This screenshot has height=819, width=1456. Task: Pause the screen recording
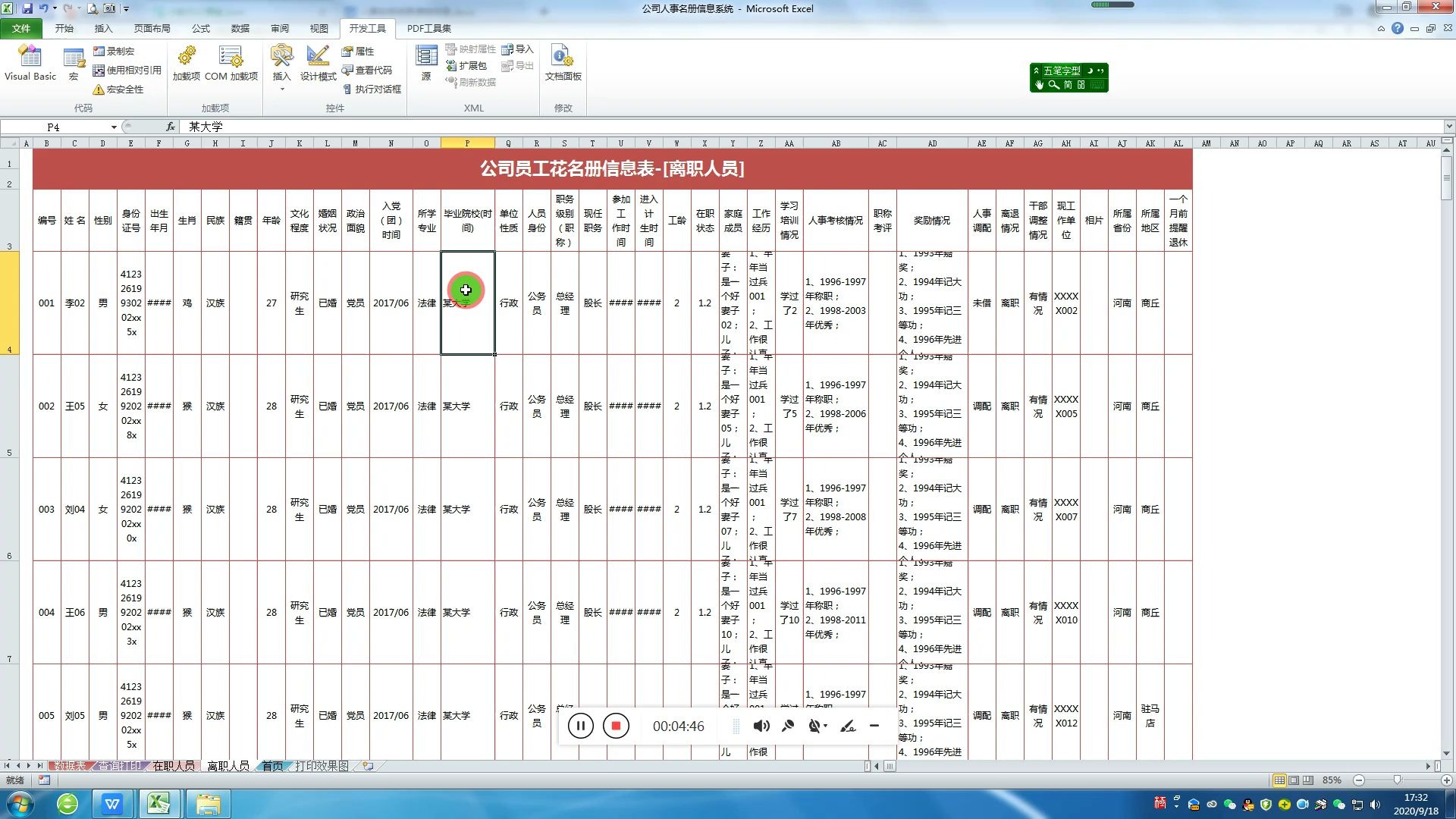point(580,726)
